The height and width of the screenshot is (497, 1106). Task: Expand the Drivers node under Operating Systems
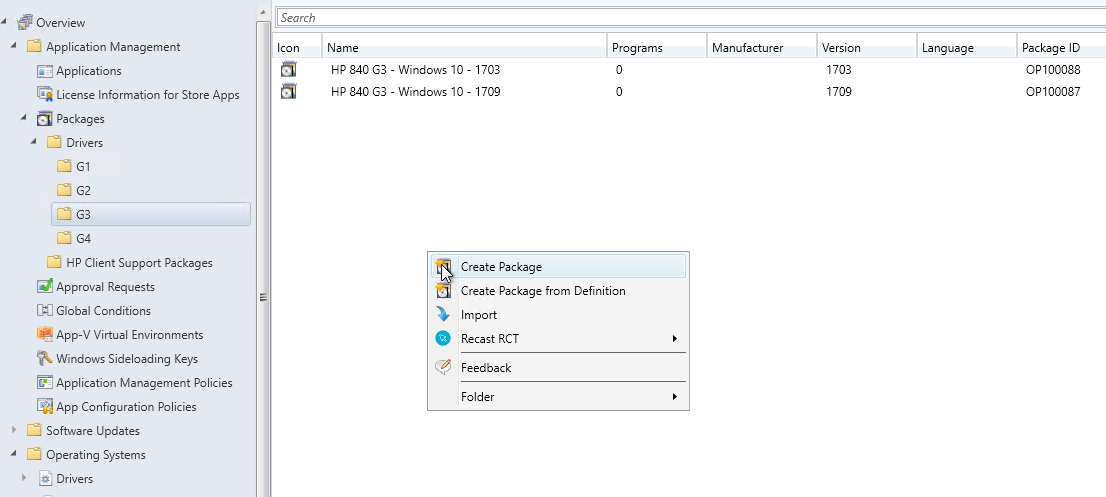pyautogui.click(x=24, y=479)
